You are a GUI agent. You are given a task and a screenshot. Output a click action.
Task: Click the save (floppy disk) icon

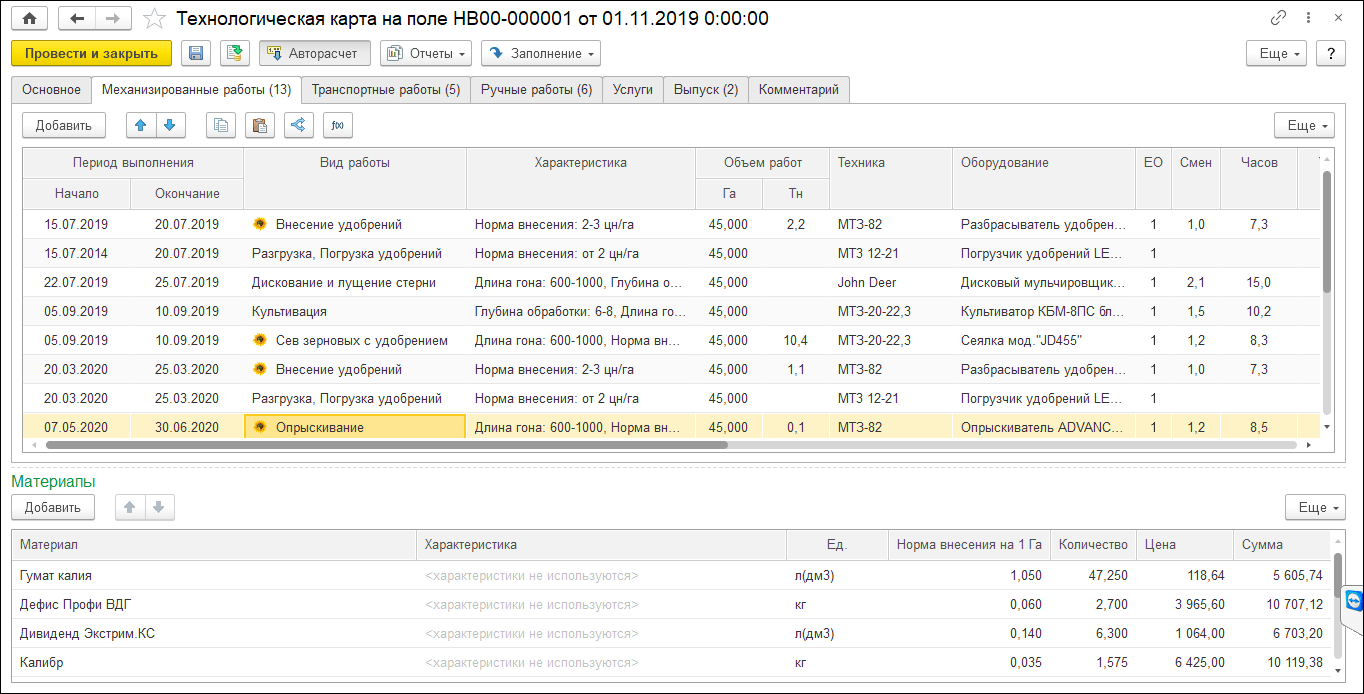click(196, 53)
